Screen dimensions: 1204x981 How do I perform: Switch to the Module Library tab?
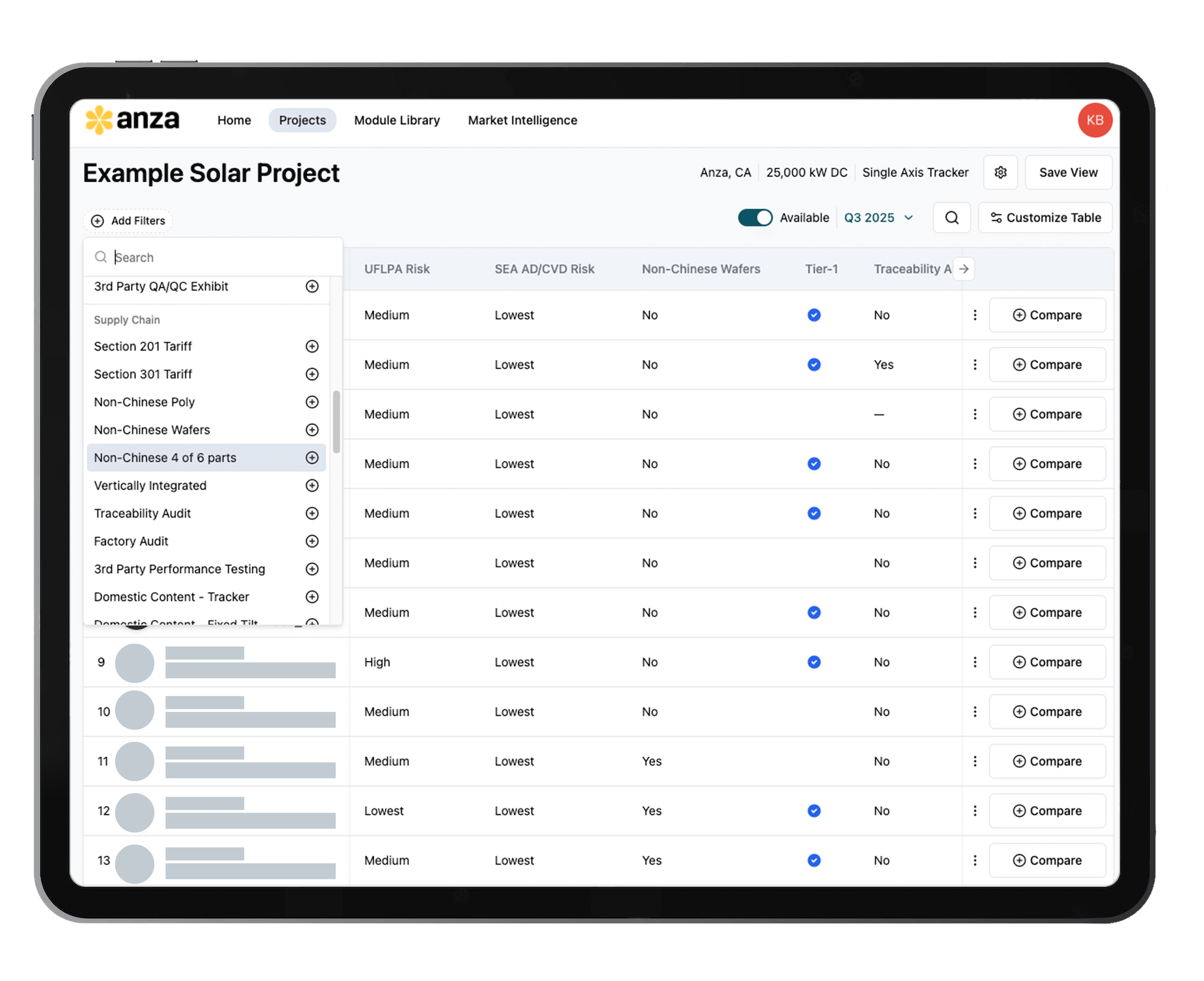pyautogui.click(x=397, y=120)
